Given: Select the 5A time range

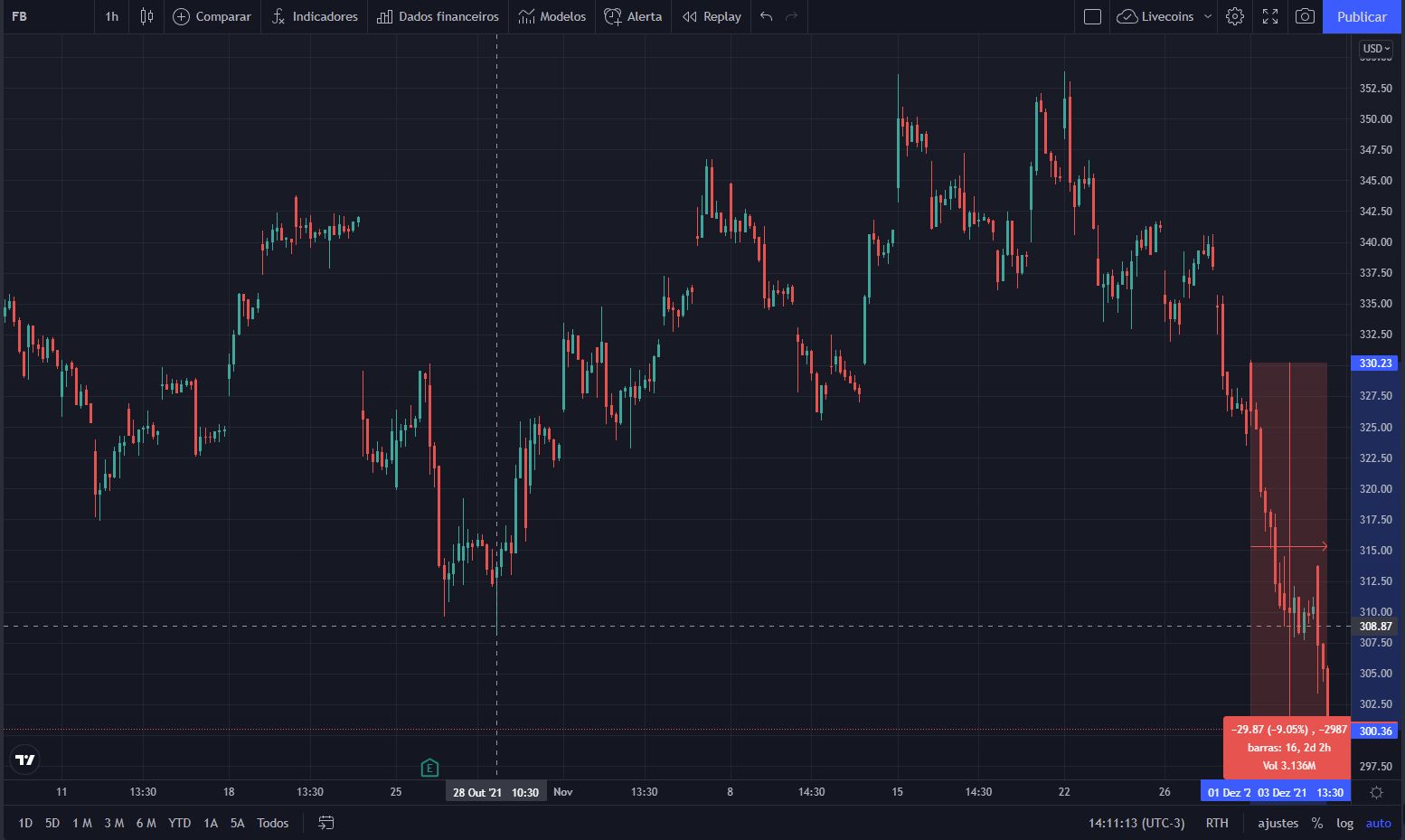Looking at the screenshot, I should [x=238, y=823].
